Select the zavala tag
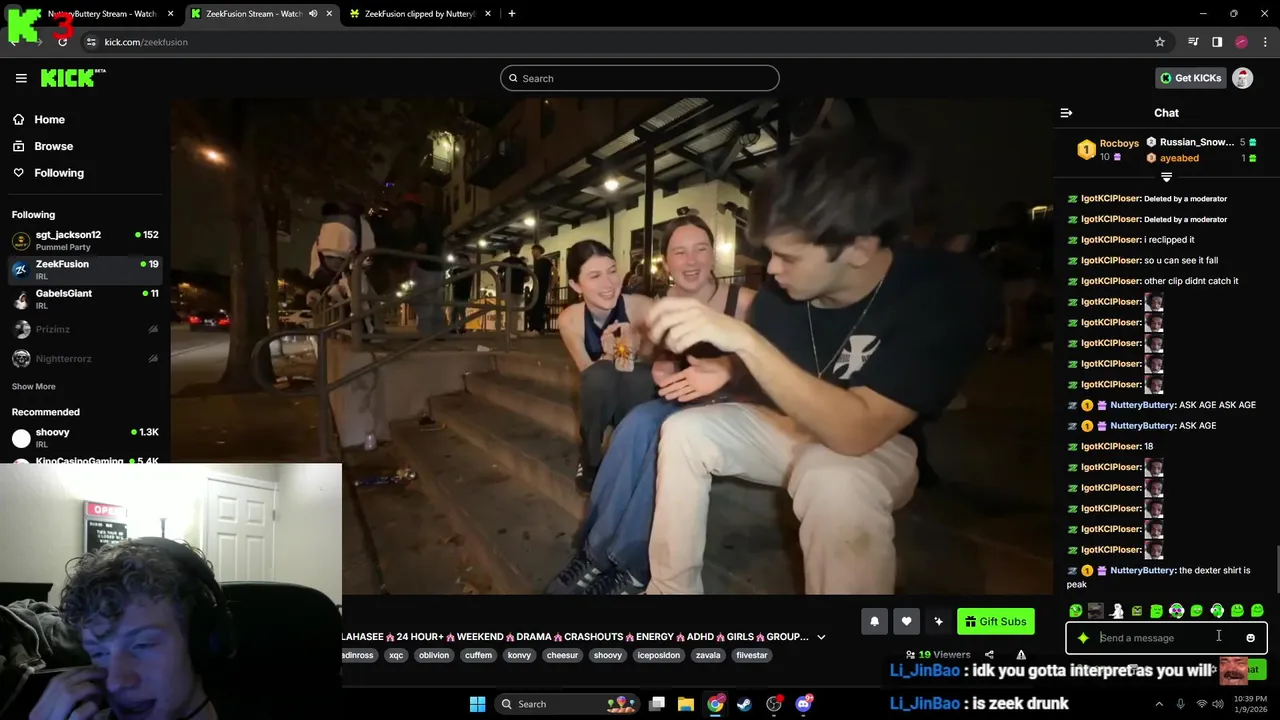The image size is (1280, 720). coord(708,655)
